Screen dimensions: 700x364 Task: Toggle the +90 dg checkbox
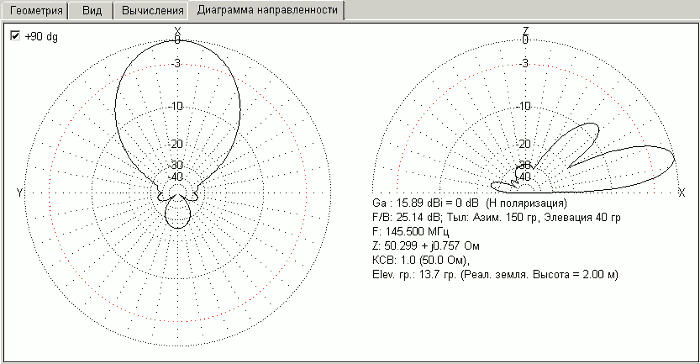pyautogui.click(x=15, y=36)
